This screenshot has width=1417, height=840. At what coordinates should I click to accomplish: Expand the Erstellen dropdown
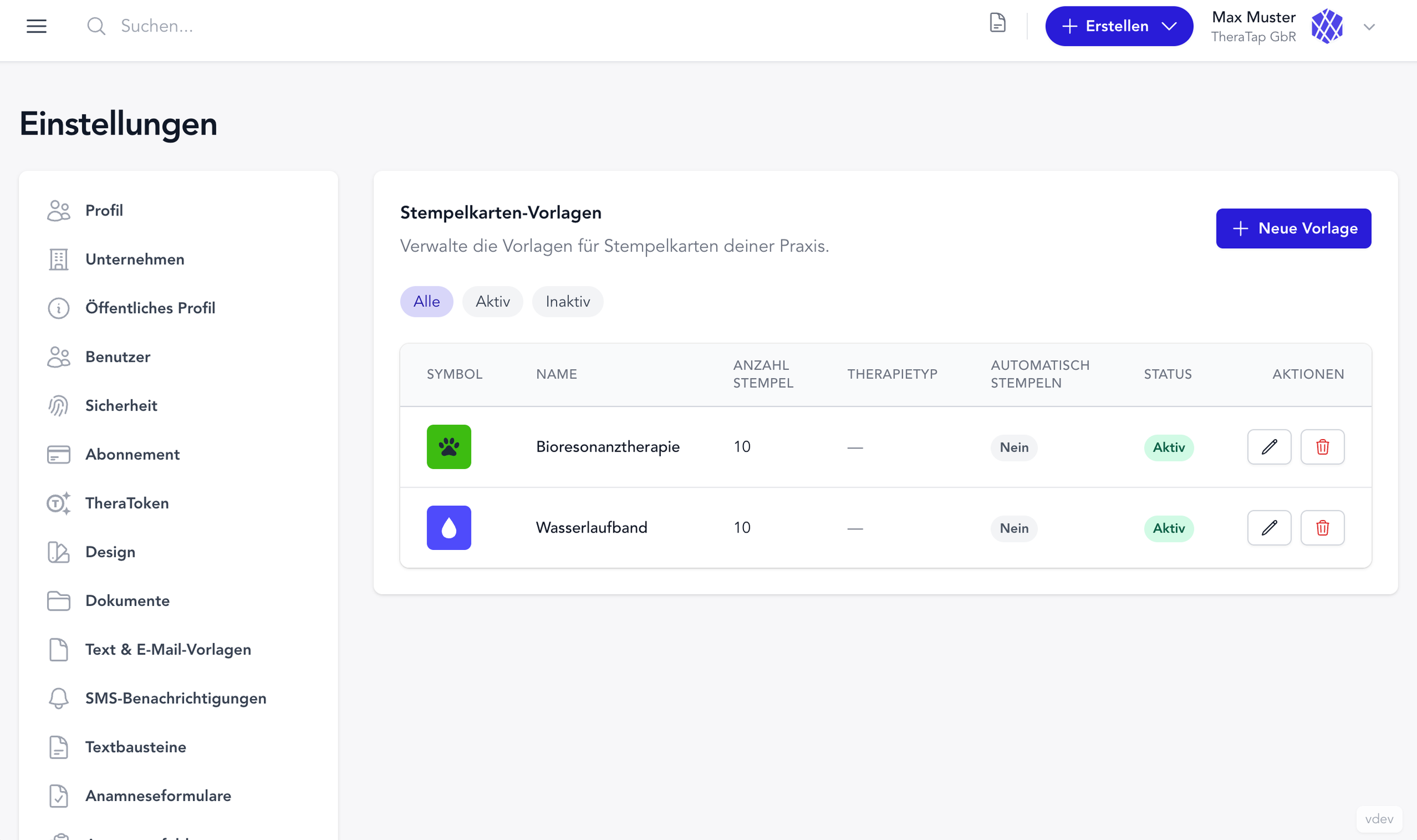tap(1118, 26)
